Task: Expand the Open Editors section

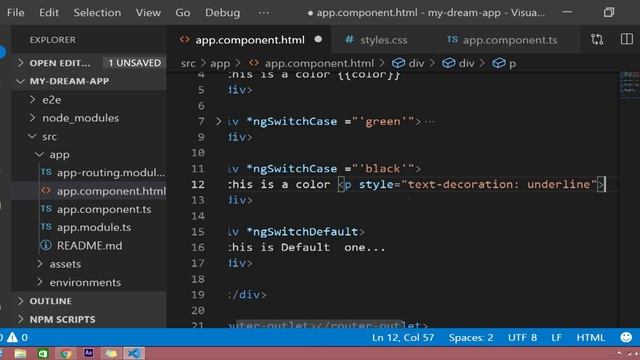Action: tap(21, 63)
